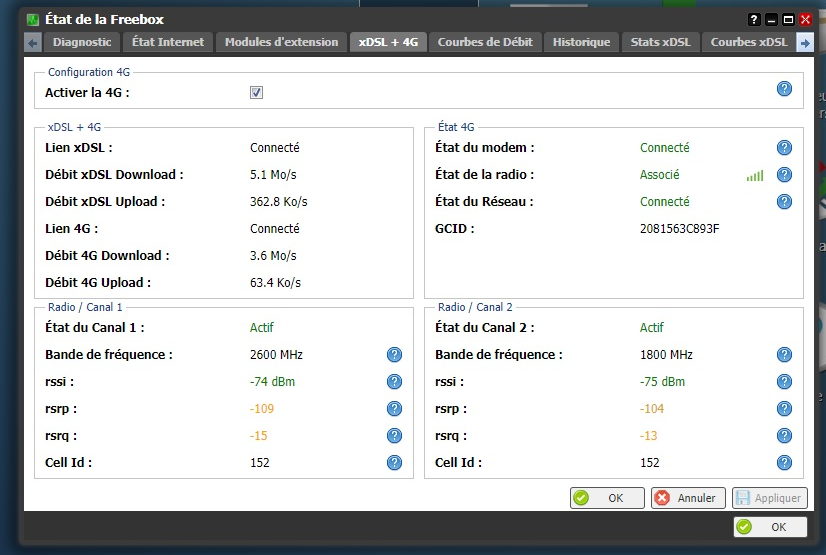Open the Courbes de Débit tab
Image resolution: width=826 pixels, height=555 pixels.
486,42
